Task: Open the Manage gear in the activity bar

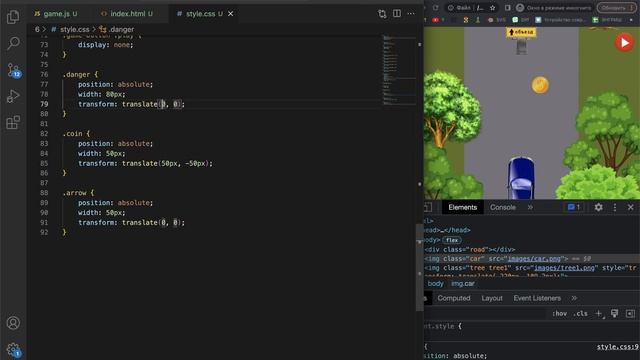Action: coord(13,350)
